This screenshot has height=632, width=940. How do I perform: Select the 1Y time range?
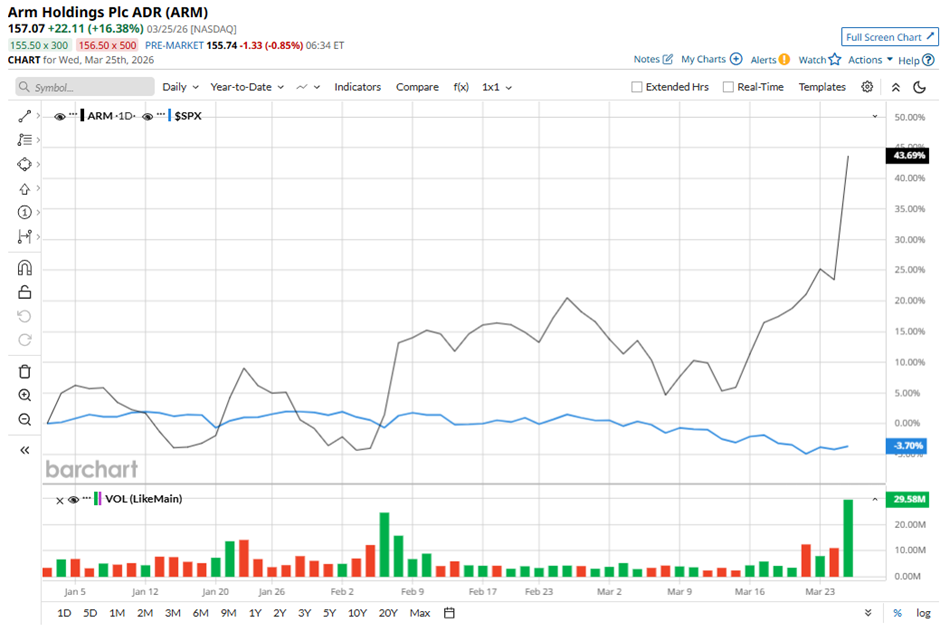pyautogui.click(x=255, y=613)
